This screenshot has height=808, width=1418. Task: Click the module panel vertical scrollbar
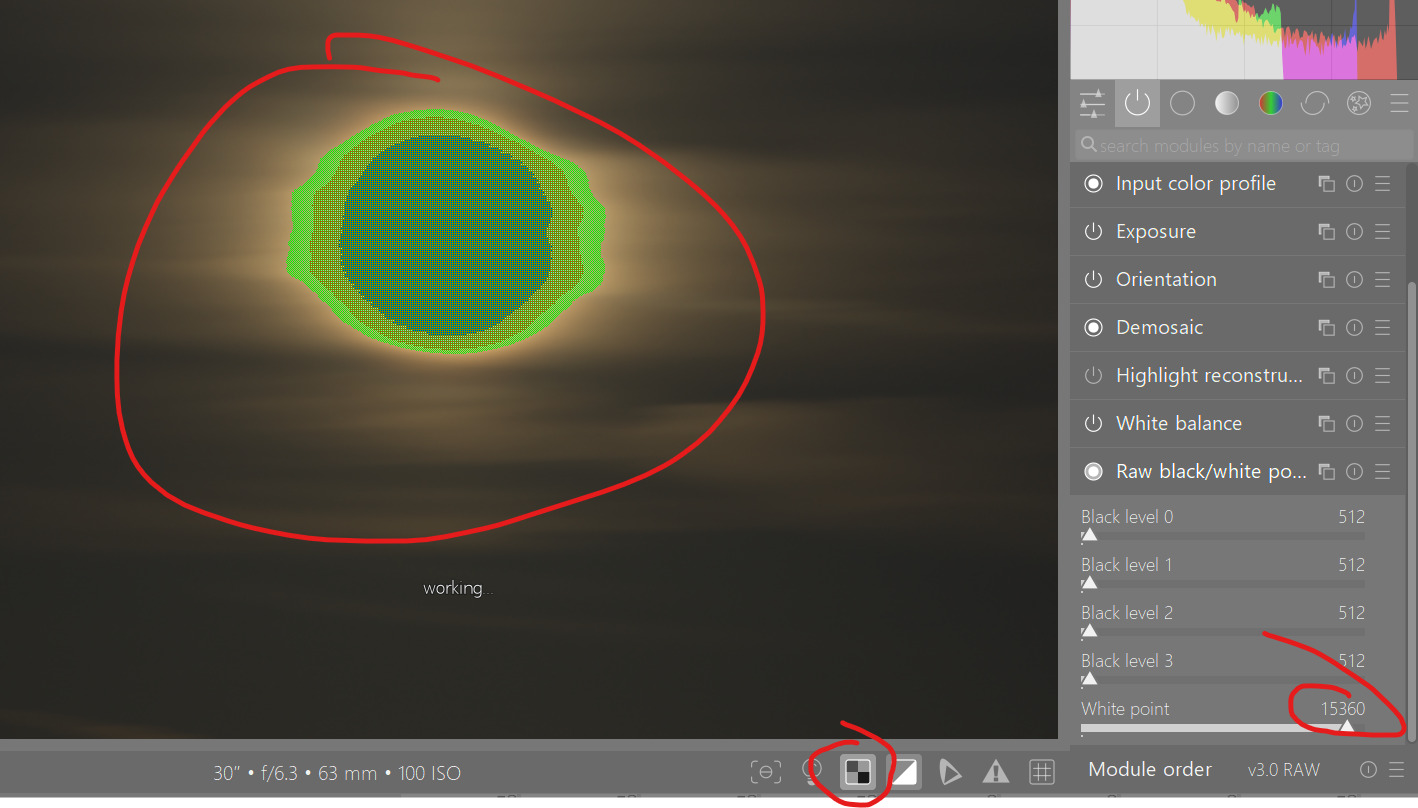pyautogui.click(x=1411, y=511)
